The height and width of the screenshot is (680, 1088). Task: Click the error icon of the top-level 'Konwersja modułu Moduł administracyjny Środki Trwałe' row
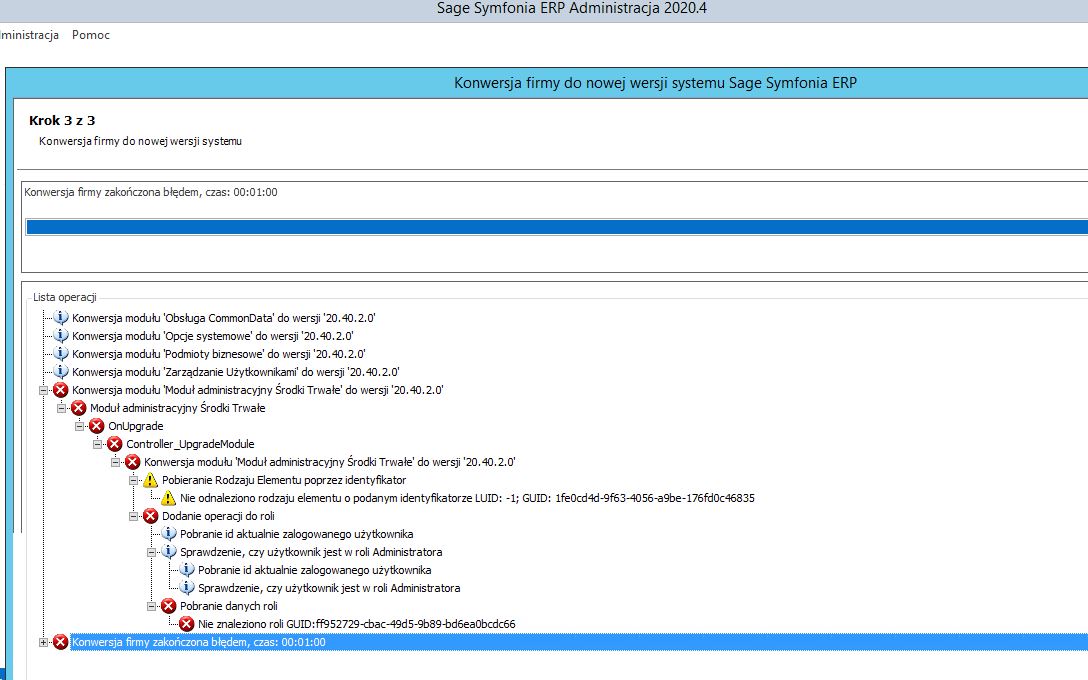coord(61,390)
